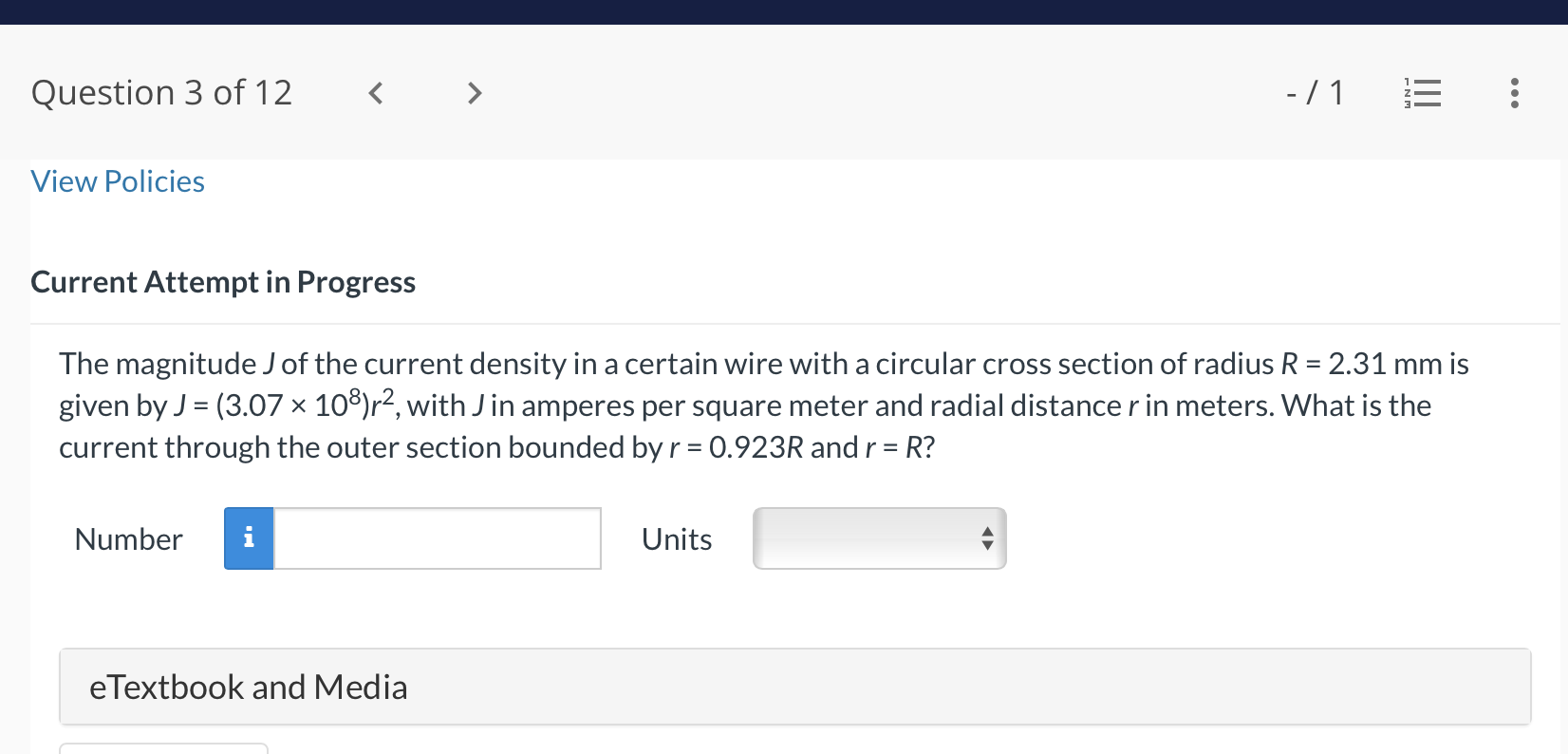Open the vertical ellipsis options menu

1514,93
